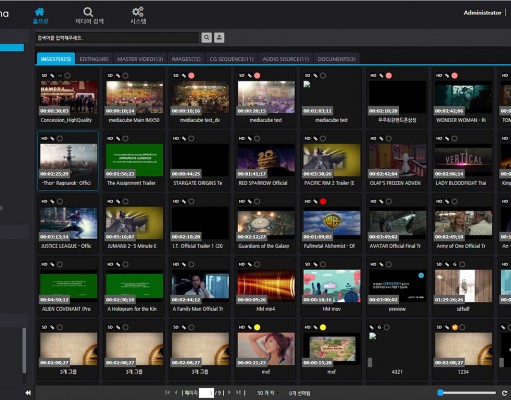This screenshot has height=400, width=511.
Task: Run the search with the magnifier button
Action: pos(207,37)
